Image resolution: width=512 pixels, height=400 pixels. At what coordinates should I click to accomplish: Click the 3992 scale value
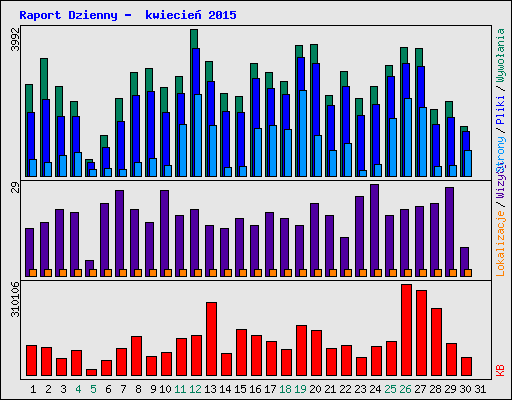(x=16, y=40)
